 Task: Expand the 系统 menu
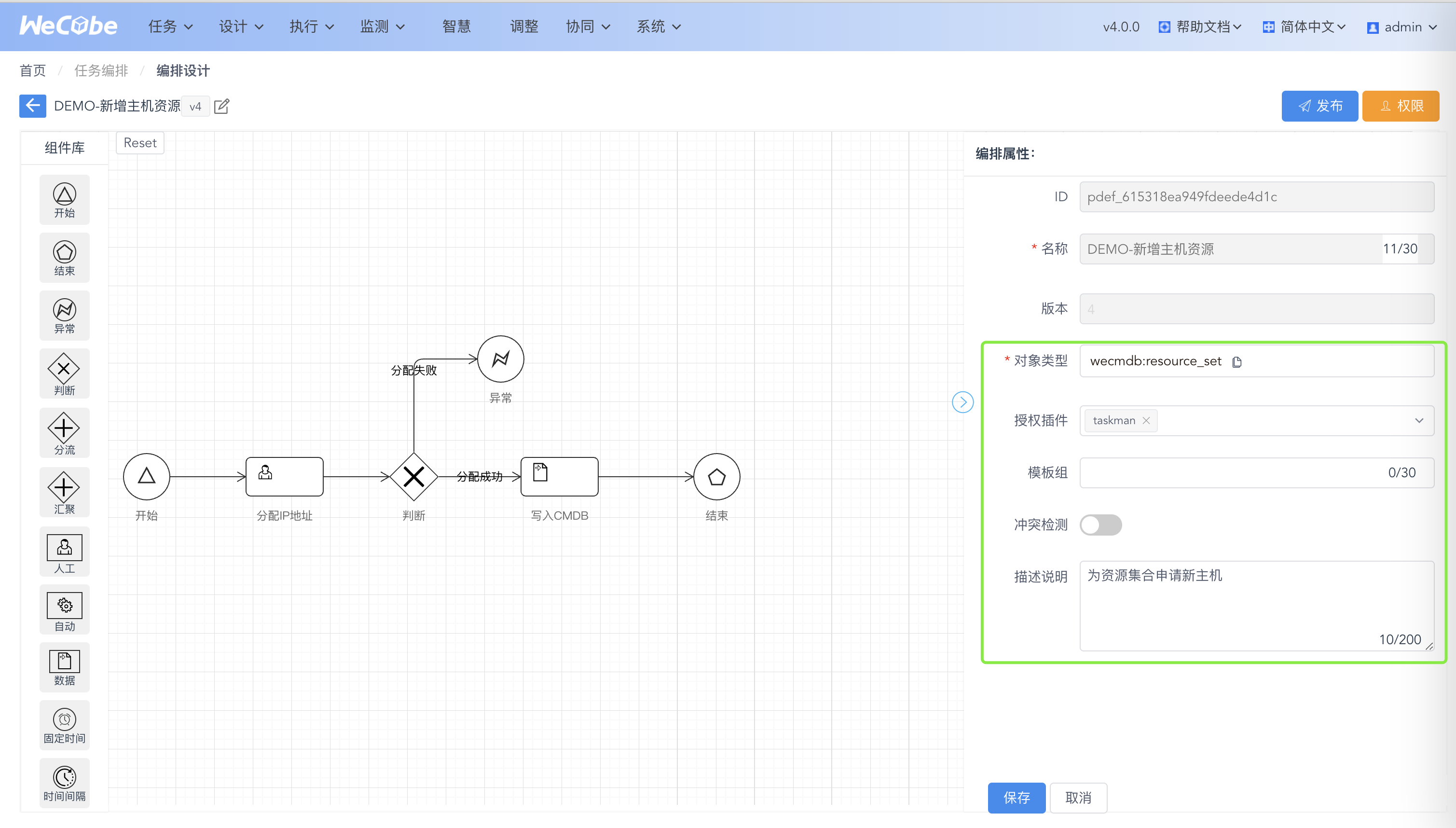pyautogui.click(x=659, y=27)
